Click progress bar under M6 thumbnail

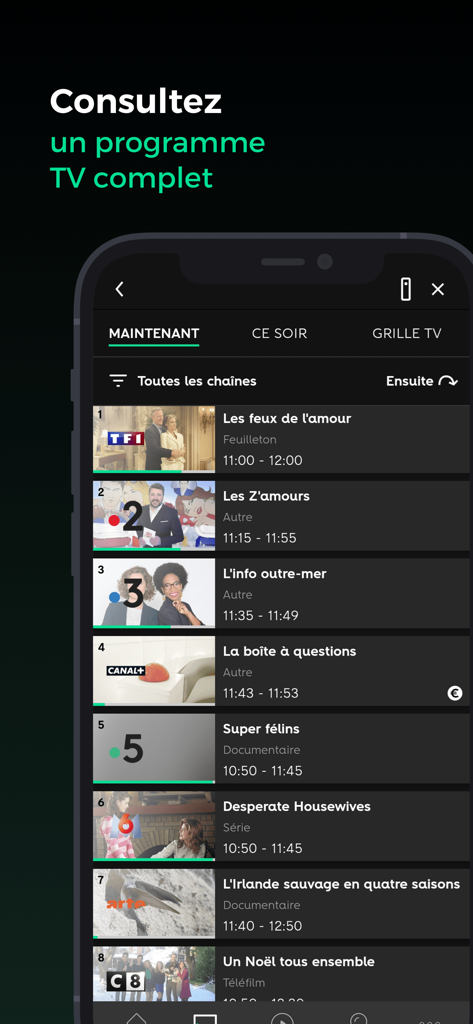point(154,859)
